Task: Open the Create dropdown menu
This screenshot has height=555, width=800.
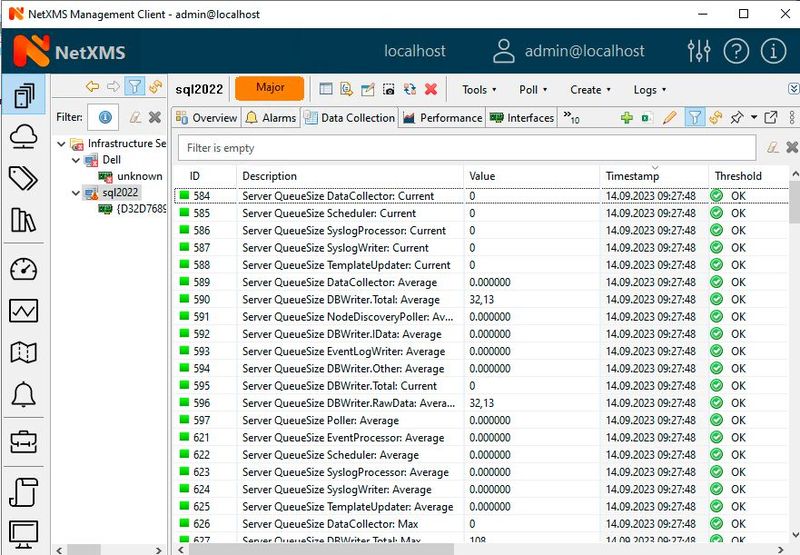Action: [x=590, y=90]
